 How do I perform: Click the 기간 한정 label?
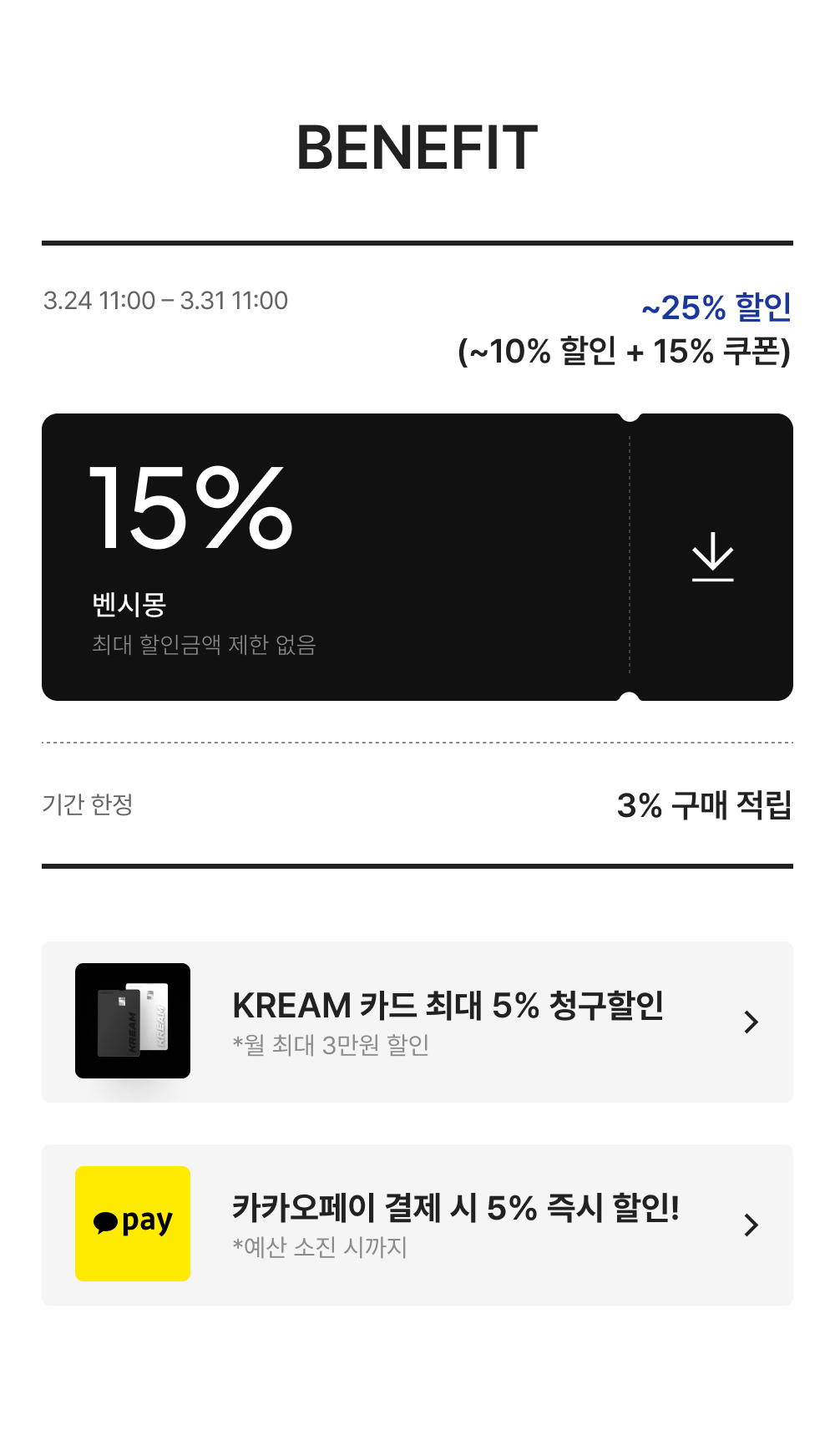88,804
